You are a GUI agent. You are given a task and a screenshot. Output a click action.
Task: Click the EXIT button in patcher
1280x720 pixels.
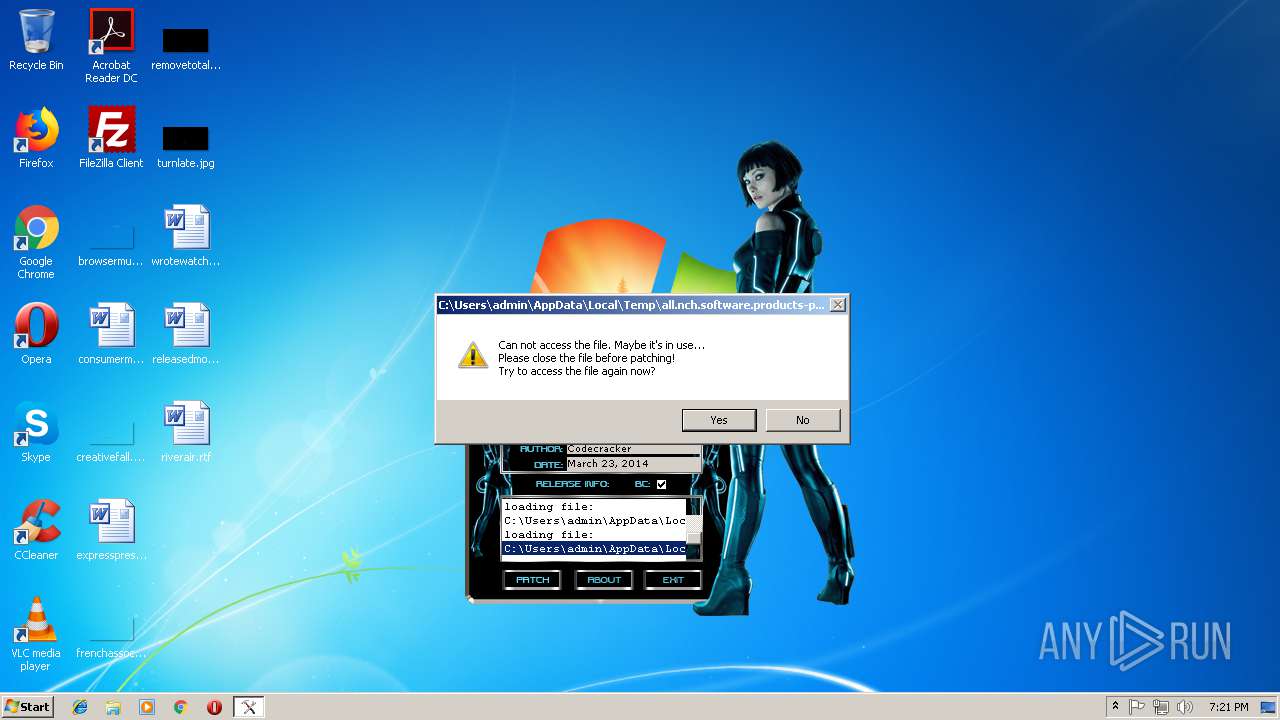pos(673,580)
